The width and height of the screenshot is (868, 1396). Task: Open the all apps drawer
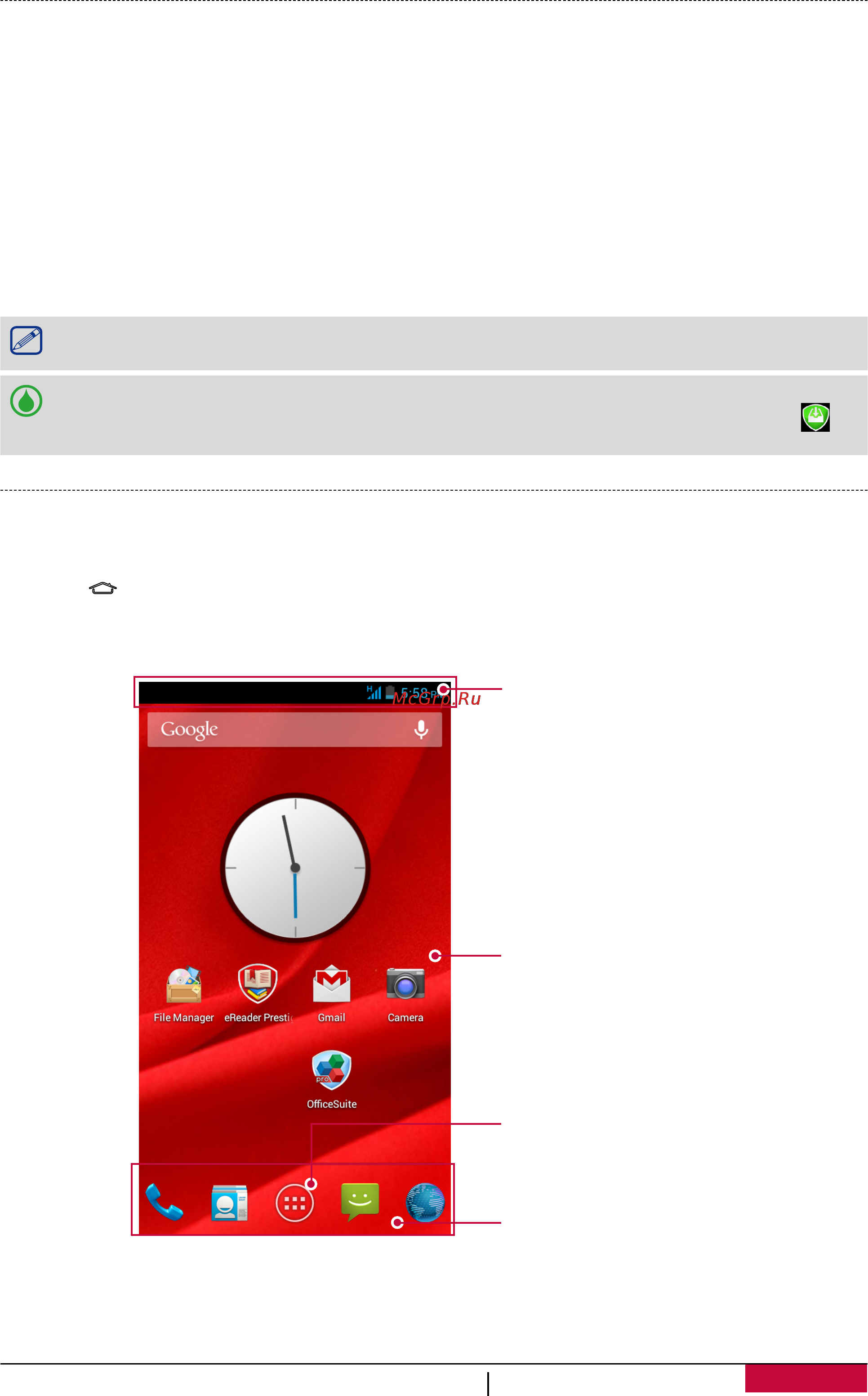pyautogui.click(x=294, y=1203)
